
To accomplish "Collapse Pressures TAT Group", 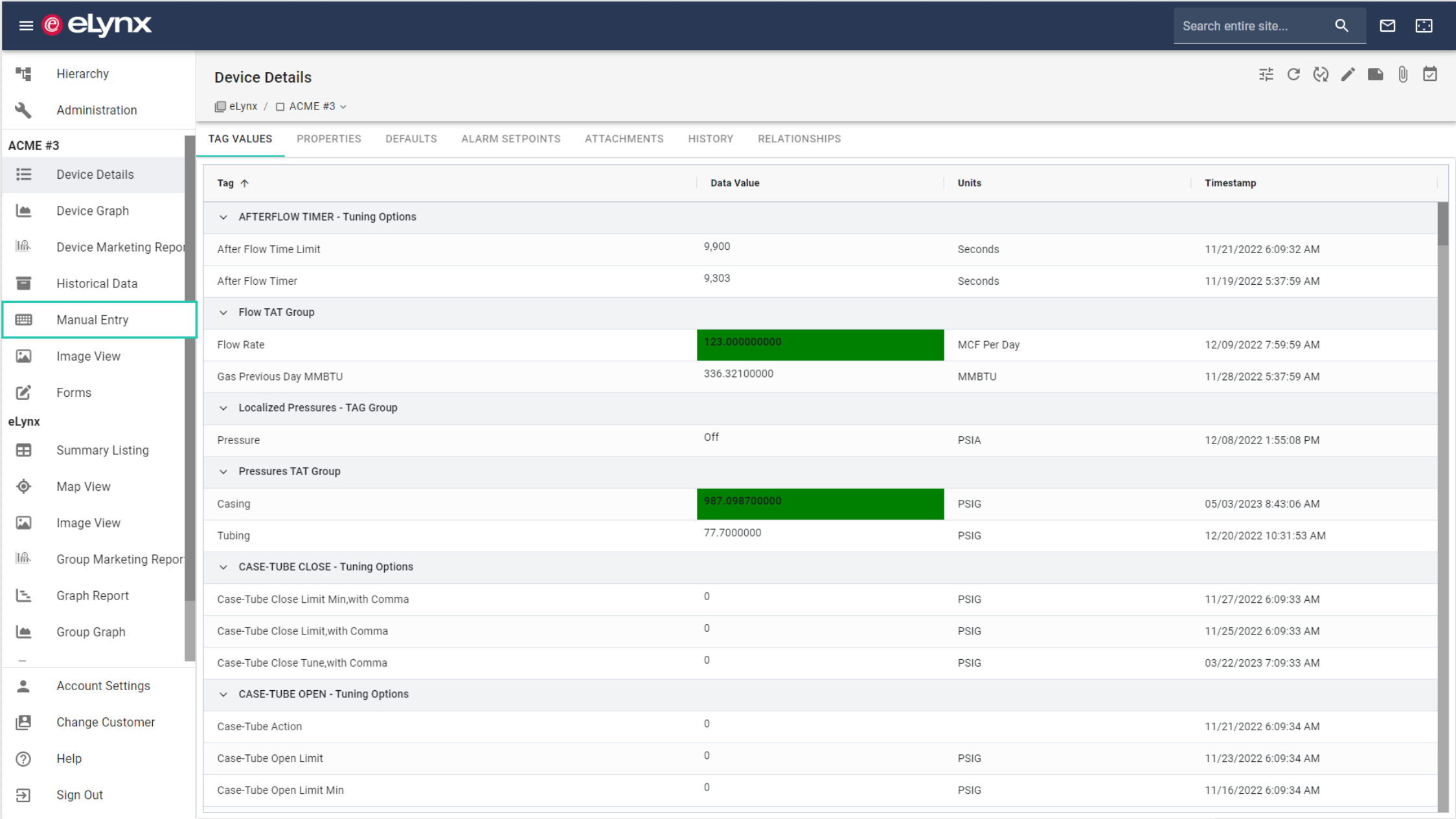I will (x=223, y=471).
